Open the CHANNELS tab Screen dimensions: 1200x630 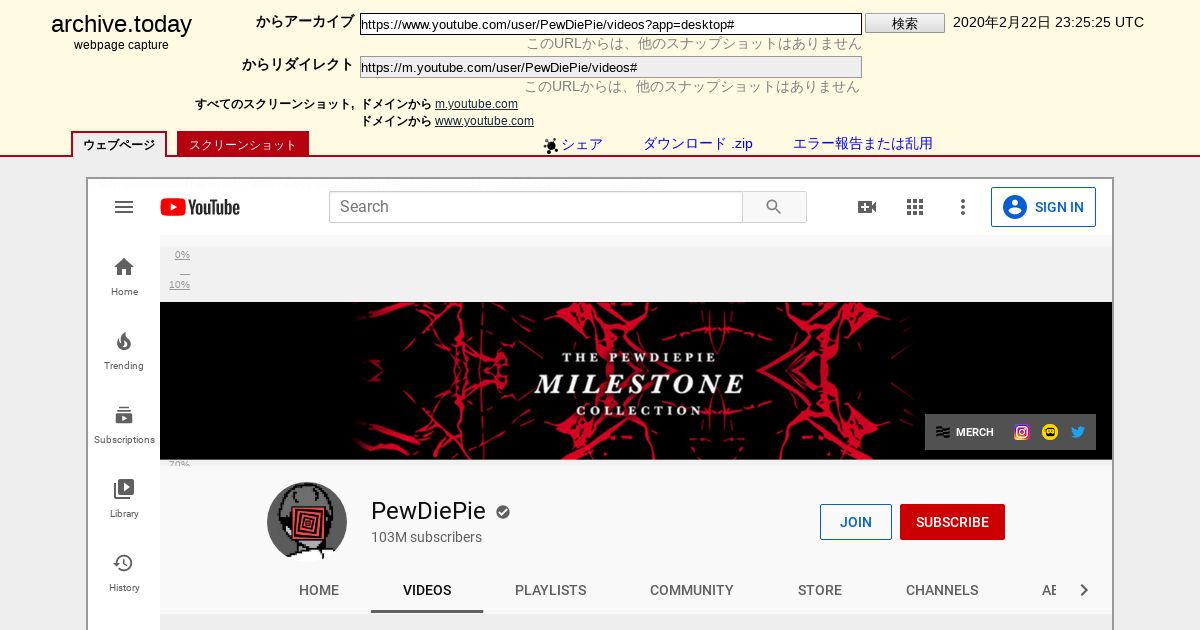942,590
